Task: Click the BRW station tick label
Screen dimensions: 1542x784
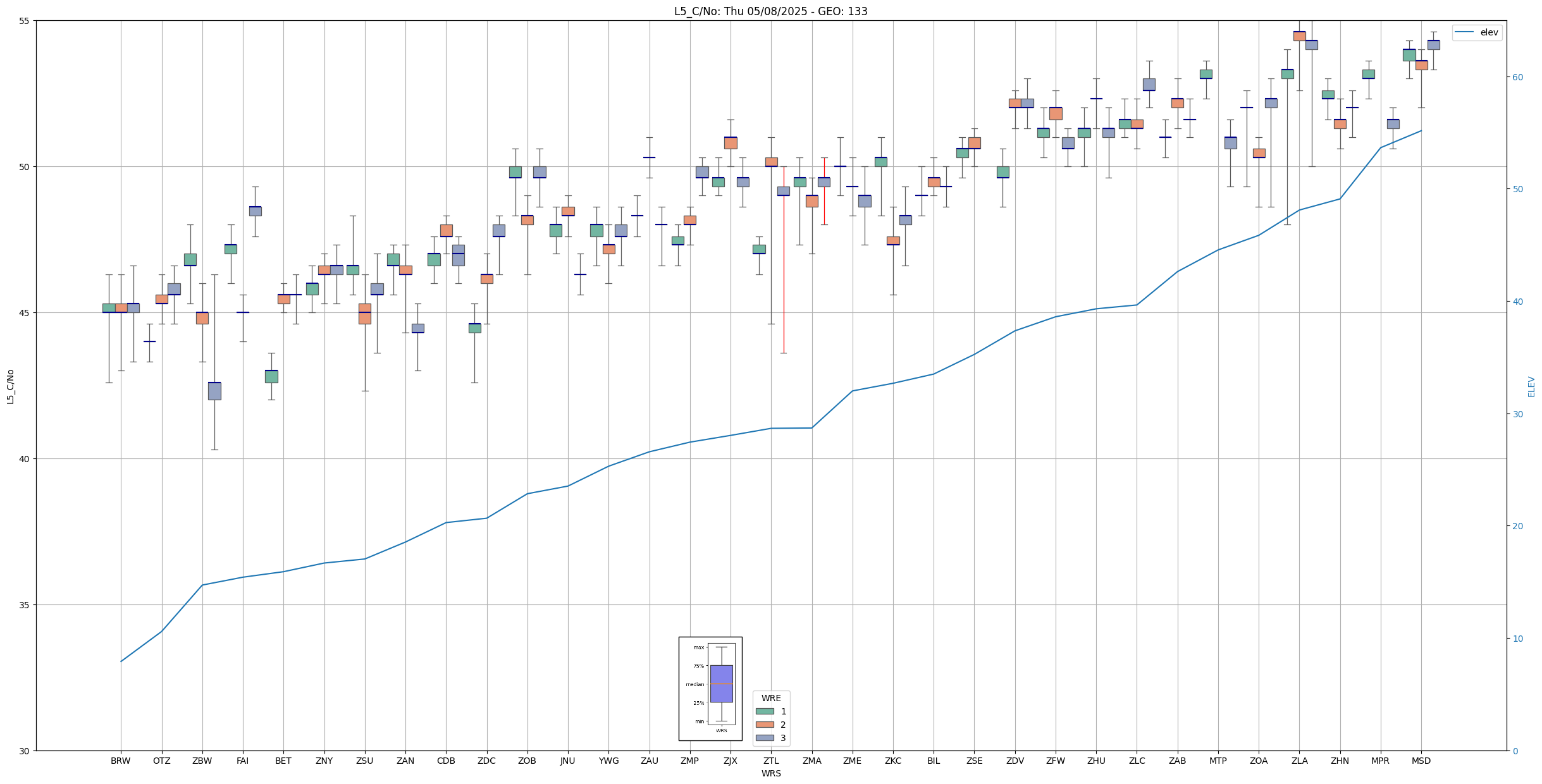Action: pos(120,761)
